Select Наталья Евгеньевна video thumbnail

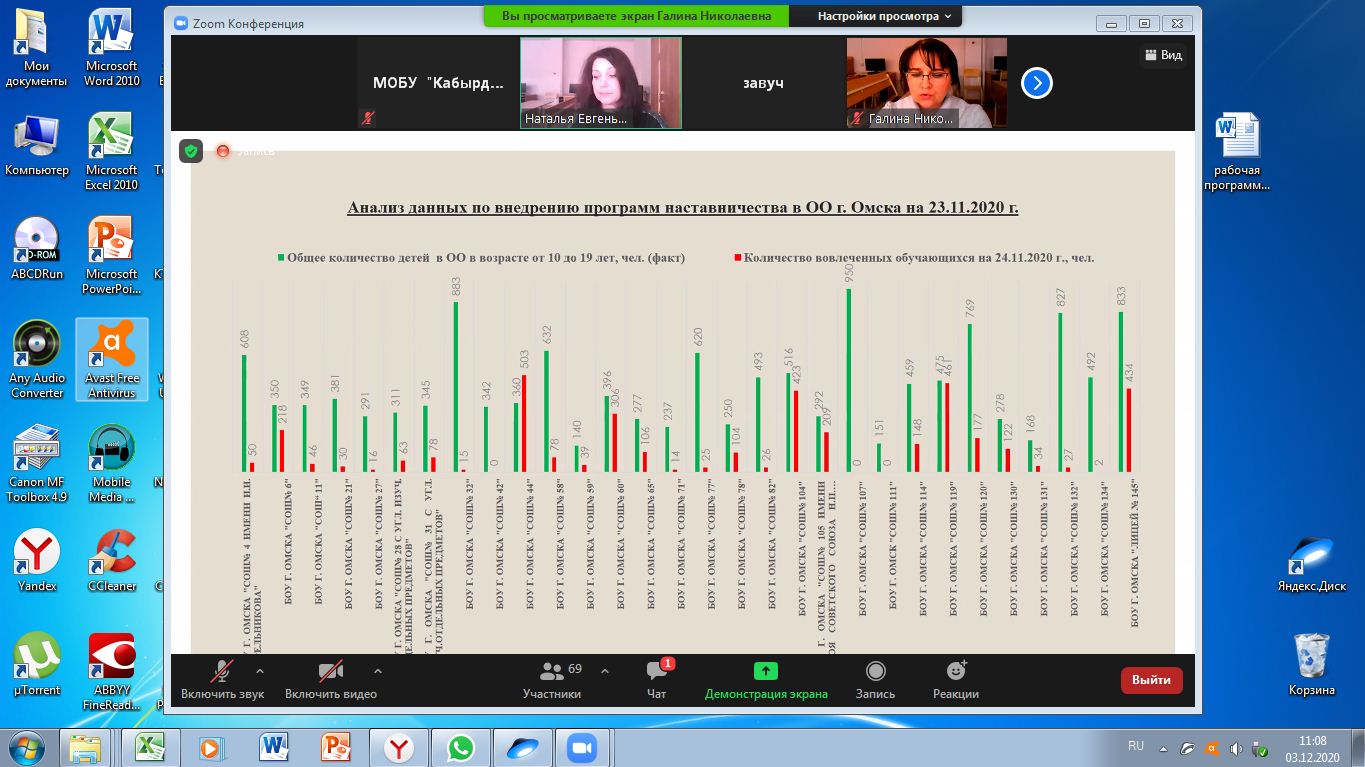pyautogui.click(x=600, y=83)
